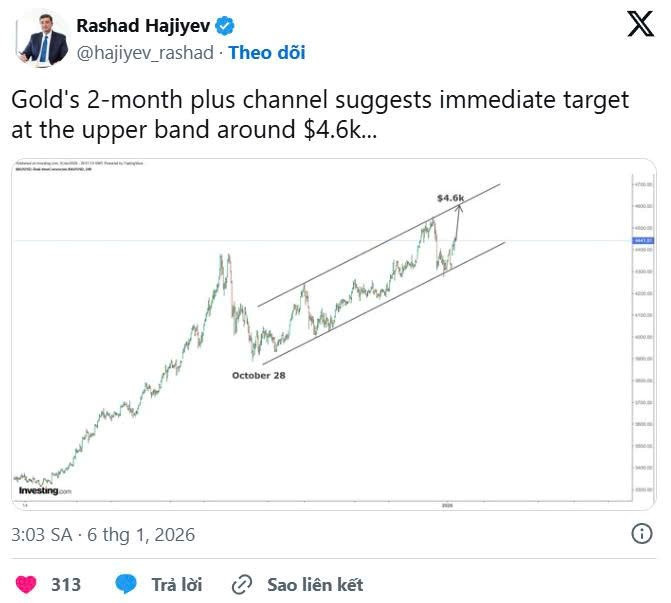Click the copy link chain icon
The image size is (671, 603).
pyautogui.click(x=241, y=584)
